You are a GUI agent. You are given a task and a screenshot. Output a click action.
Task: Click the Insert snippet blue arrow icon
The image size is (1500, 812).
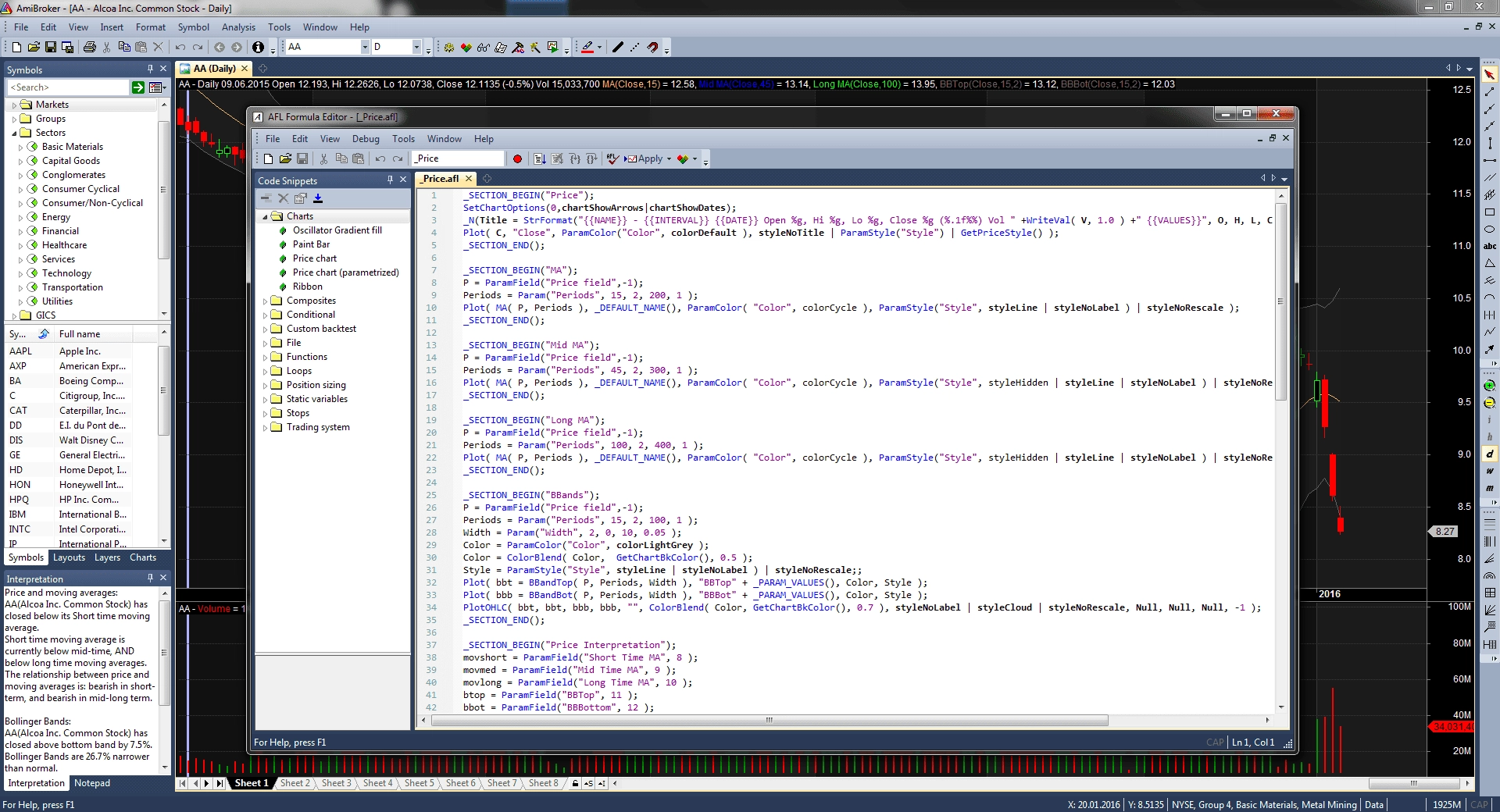click(x=318, y=198)
